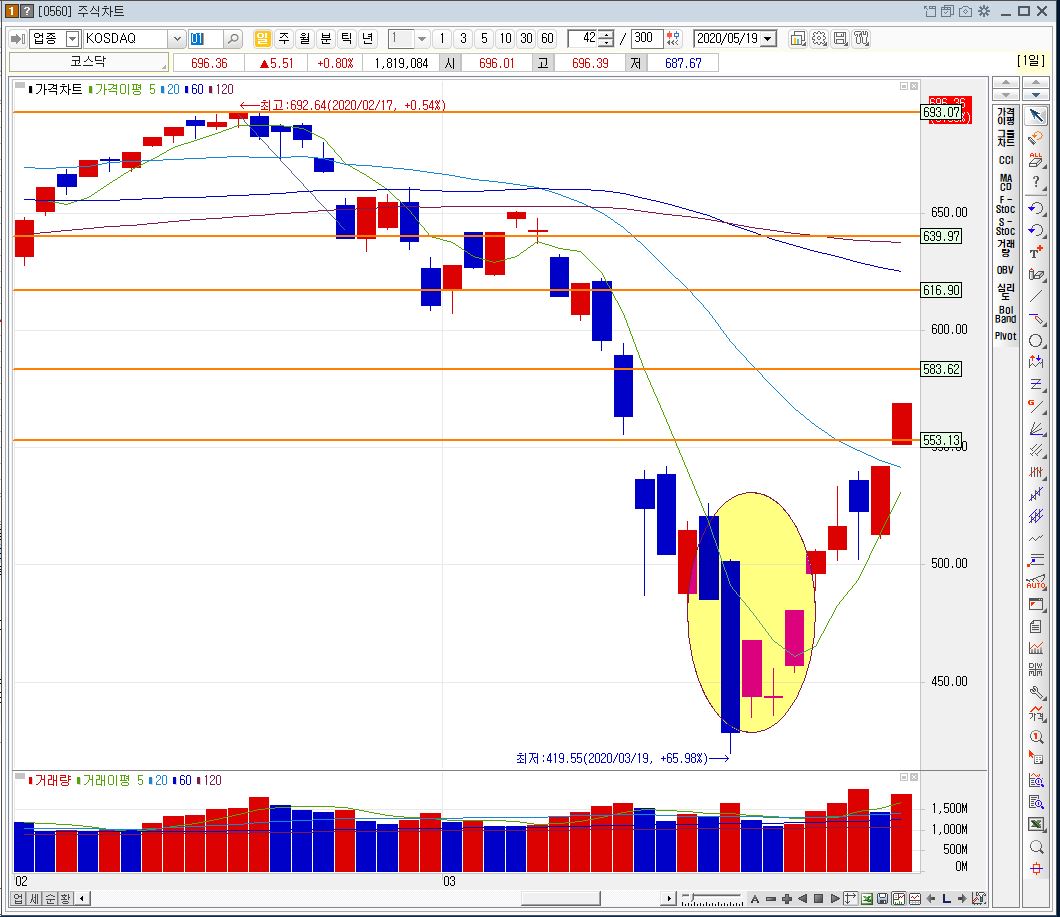Image resolution: width=1060 pixels, height=917 pixels.
Task: Click the green Excel icon in the right toolbar
Action: (x=1036, y=825)
